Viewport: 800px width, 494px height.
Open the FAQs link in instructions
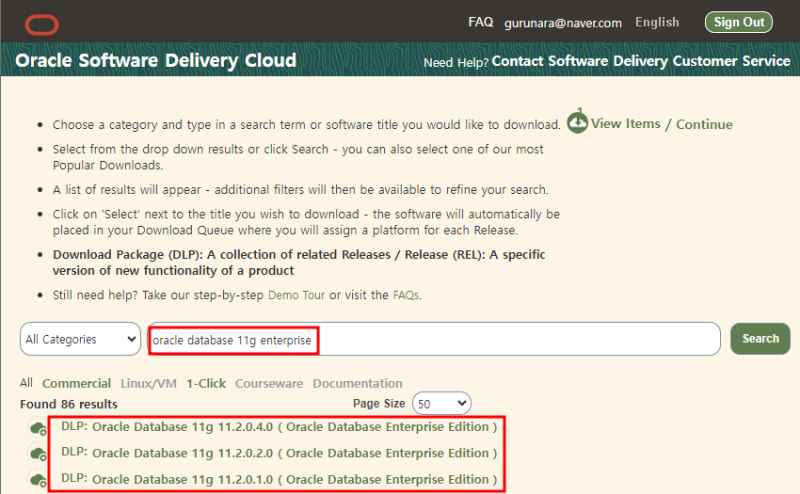pyautogui.click(x=406, y=295)
